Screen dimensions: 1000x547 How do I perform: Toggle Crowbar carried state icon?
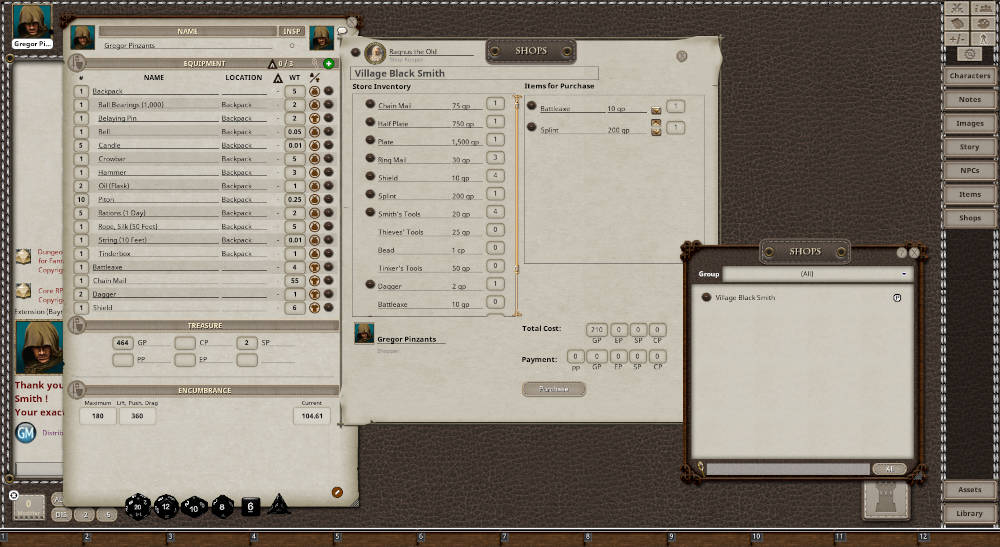pos(314,159)
